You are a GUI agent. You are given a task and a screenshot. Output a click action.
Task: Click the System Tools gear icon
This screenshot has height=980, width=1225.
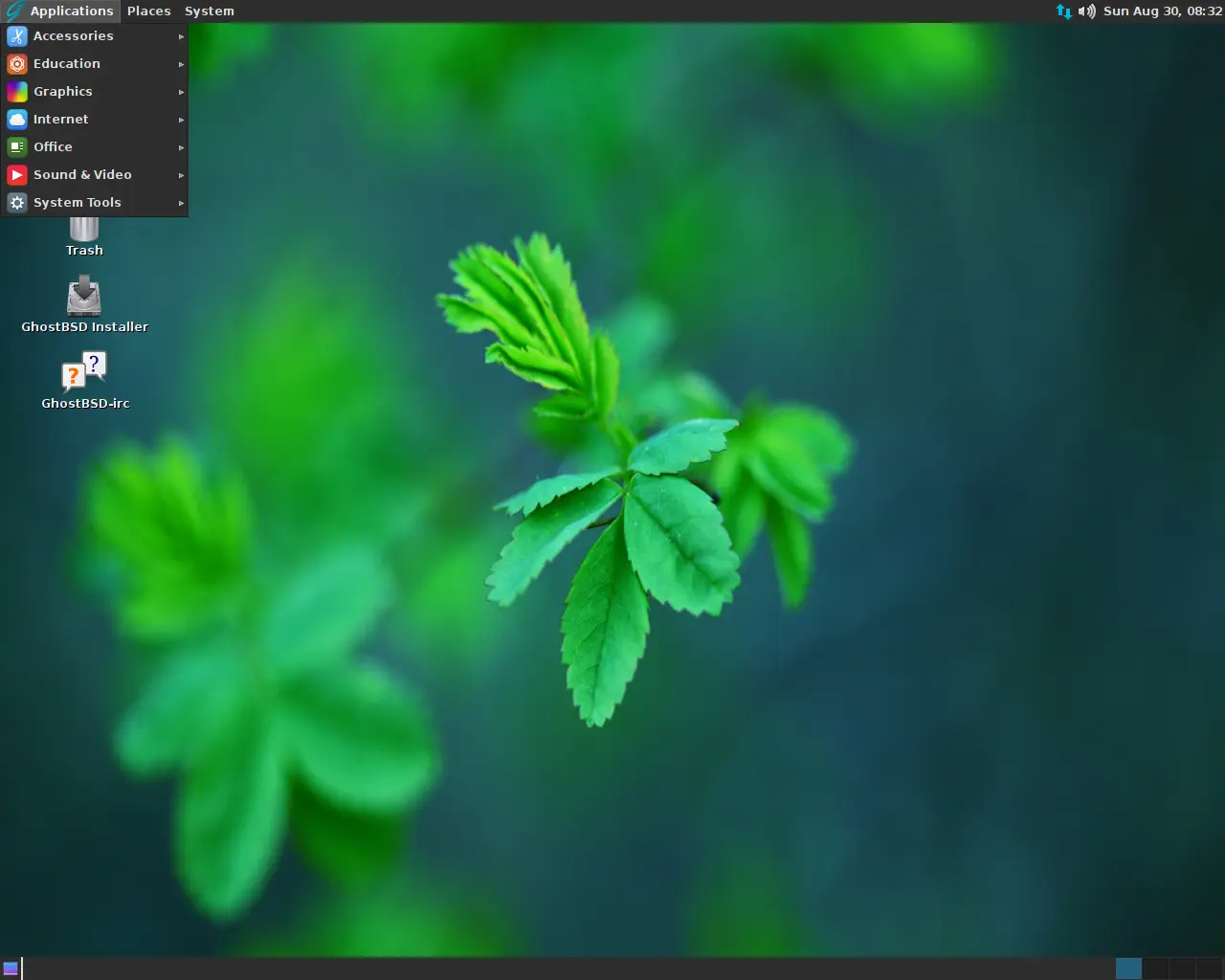pos(16,202)
